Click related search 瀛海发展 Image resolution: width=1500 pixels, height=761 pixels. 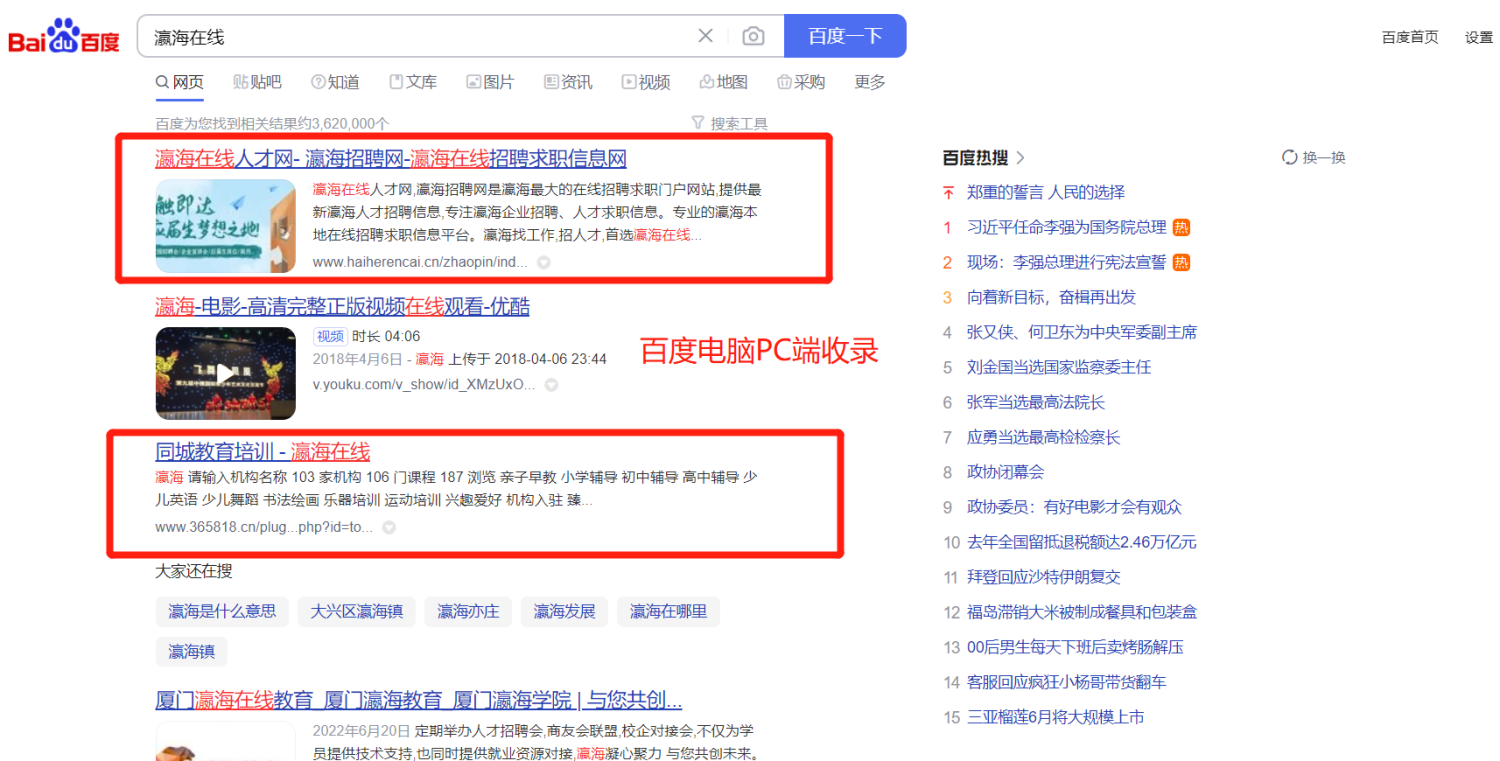[x=564, y=611]
